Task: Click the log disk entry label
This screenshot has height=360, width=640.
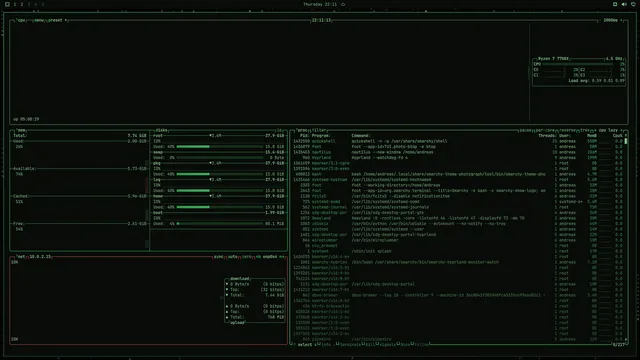Action: click(x=157, y=180)
